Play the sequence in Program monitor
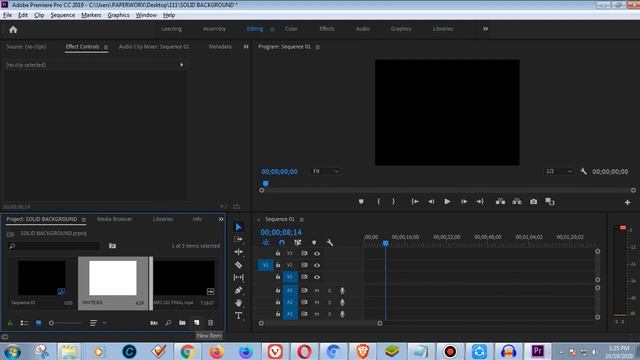This screenshot has height=360, width=640. point(447,202)
